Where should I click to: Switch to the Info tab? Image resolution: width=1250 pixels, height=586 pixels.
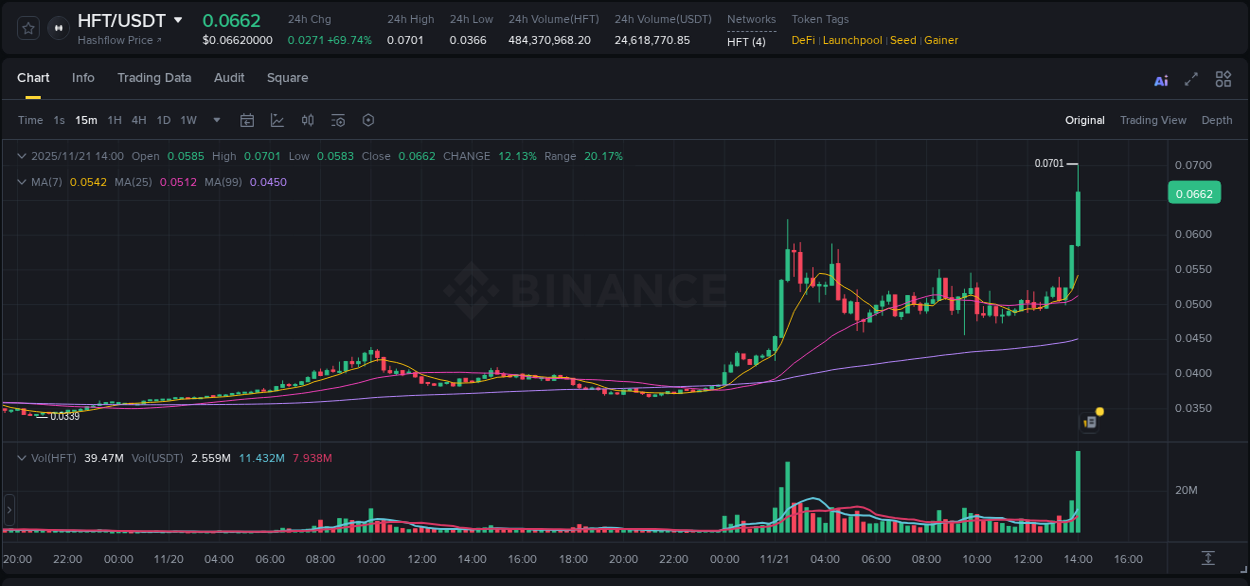pos(83,78)
